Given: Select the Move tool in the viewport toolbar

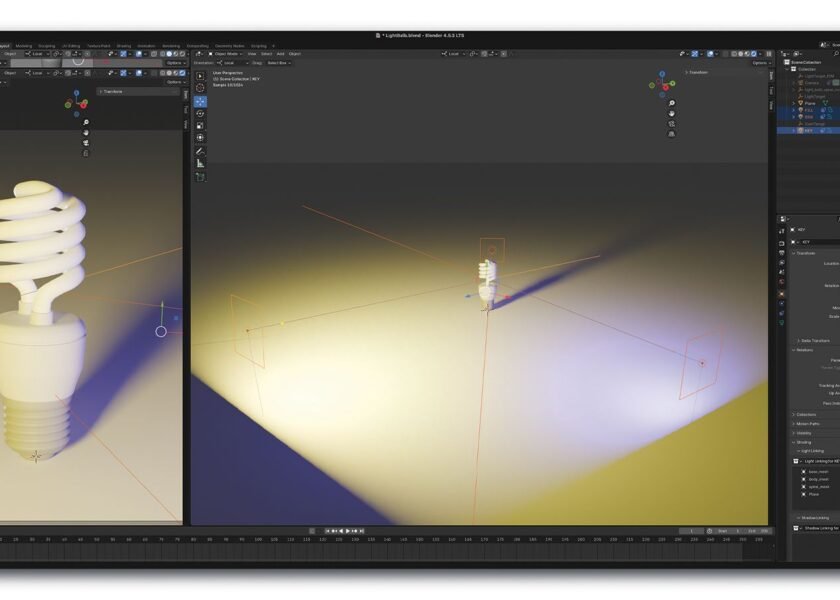Looking at the screenshot, I should [200, 101].
